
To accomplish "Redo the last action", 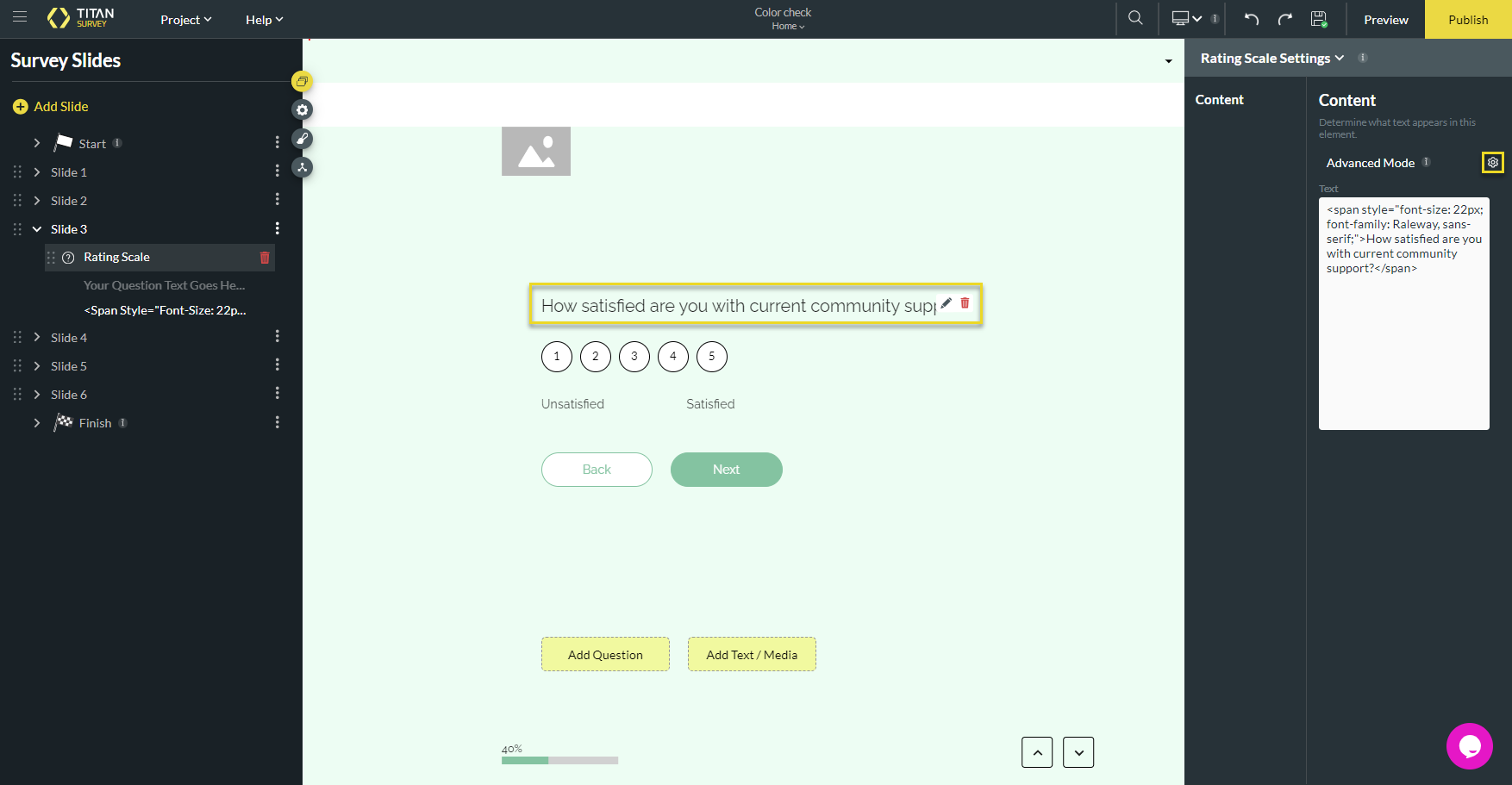I will click(x=1284, y=19).
